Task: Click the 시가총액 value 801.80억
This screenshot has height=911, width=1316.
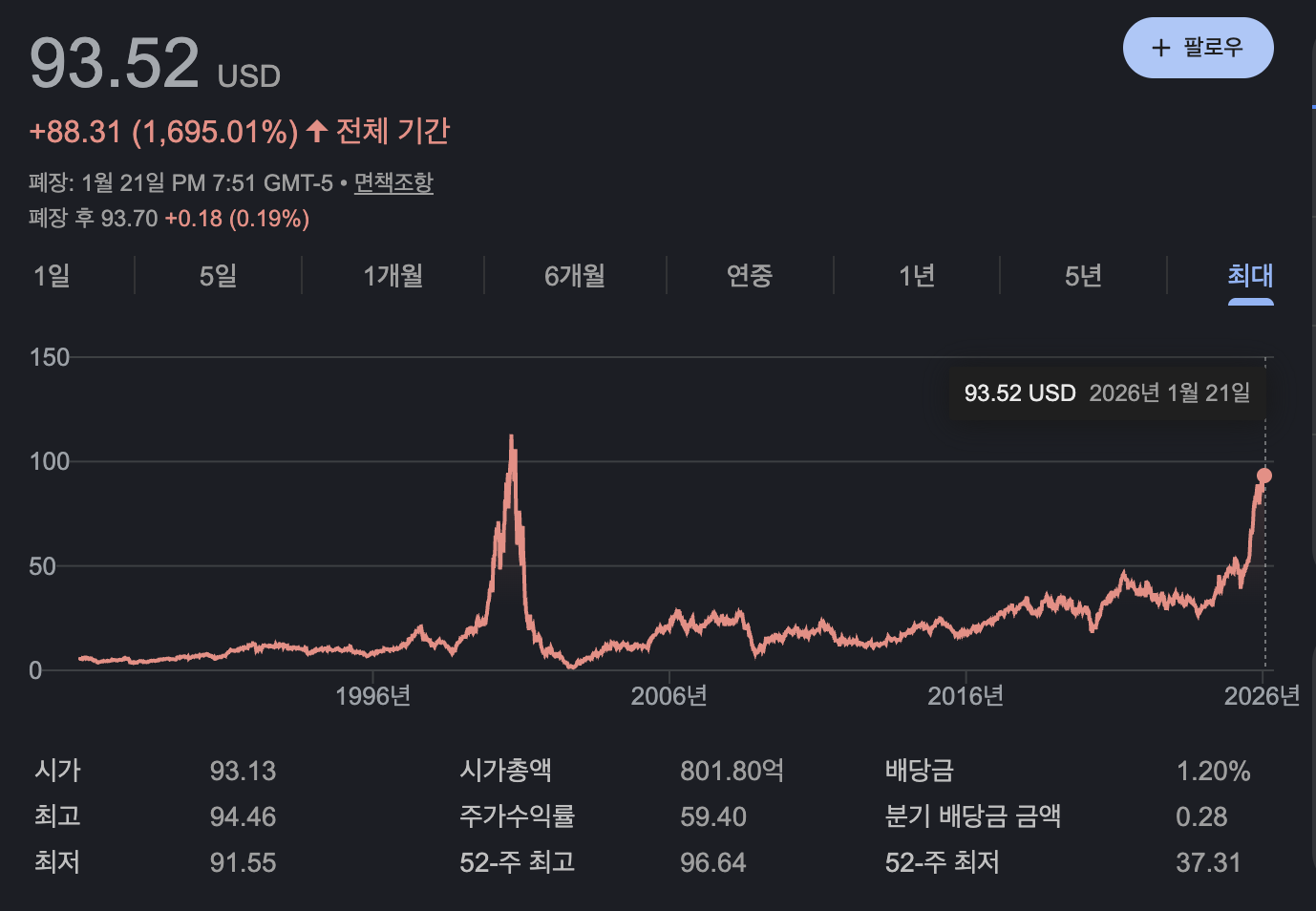Action: coord(732,771)
